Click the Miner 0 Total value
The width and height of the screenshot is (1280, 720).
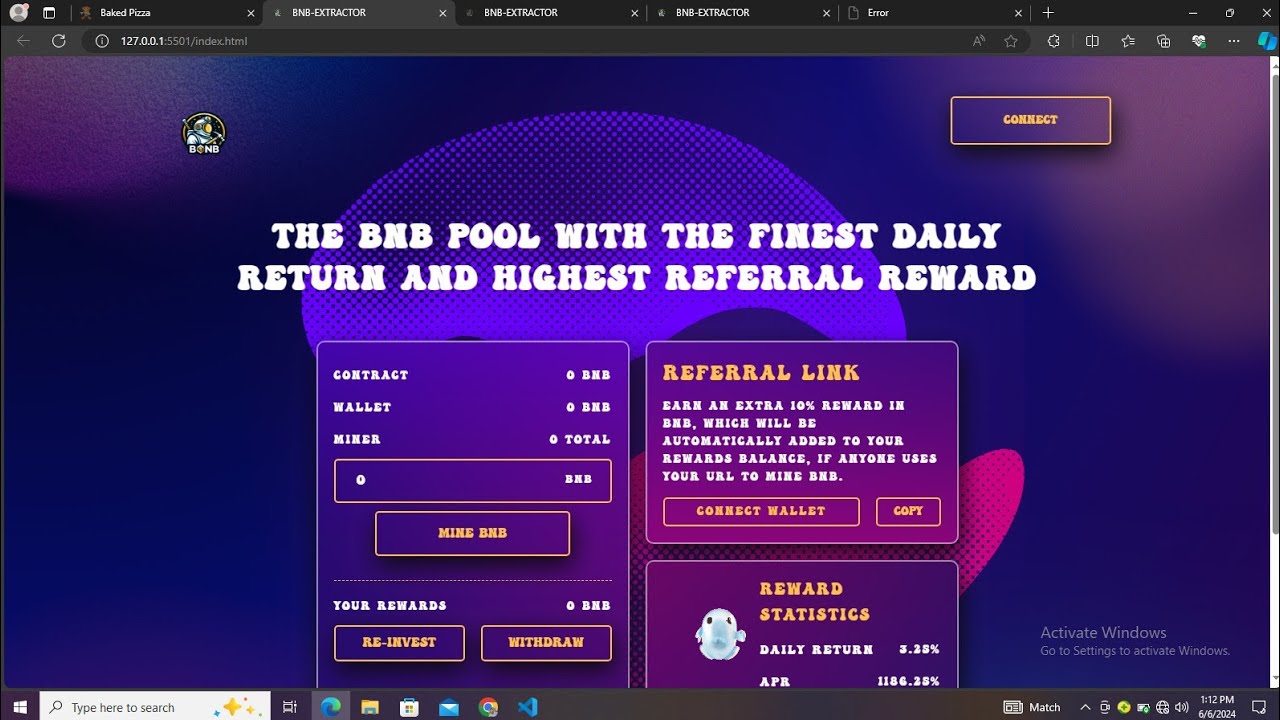pyautogui.click(x=580, y=439)
